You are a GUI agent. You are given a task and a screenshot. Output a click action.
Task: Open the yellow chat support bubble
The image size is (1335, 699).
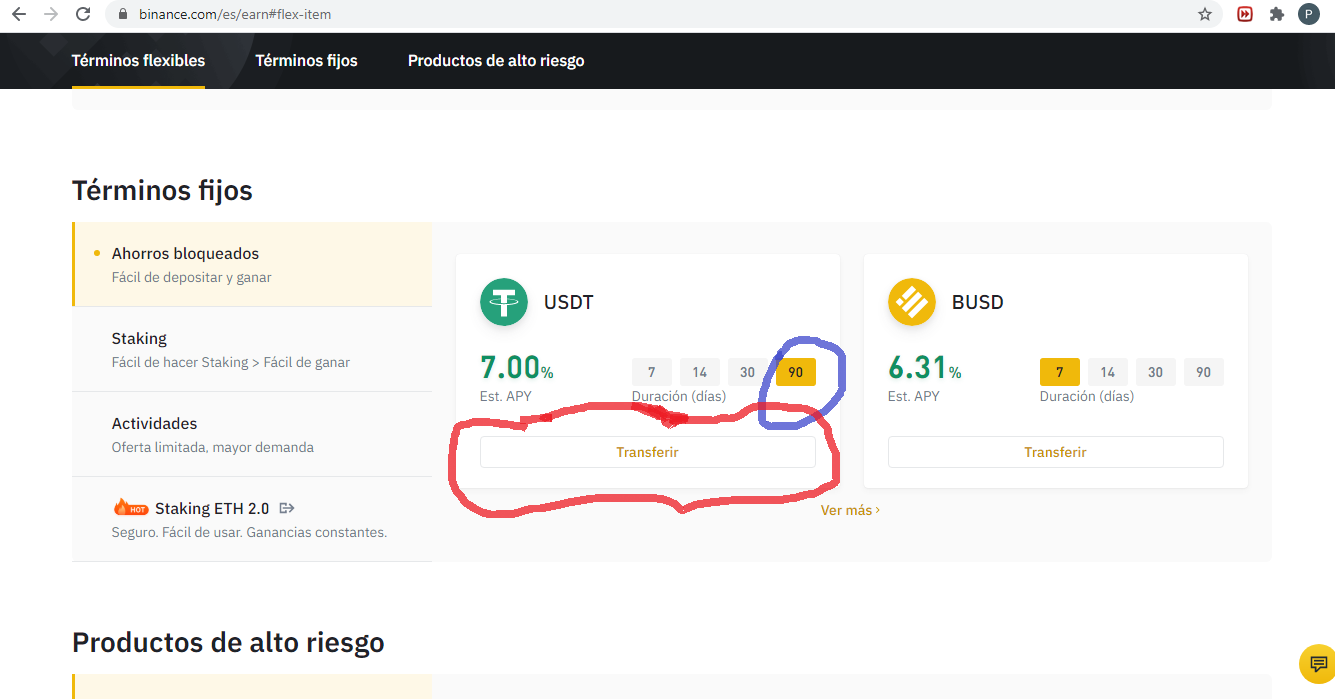pos(1317,663)
